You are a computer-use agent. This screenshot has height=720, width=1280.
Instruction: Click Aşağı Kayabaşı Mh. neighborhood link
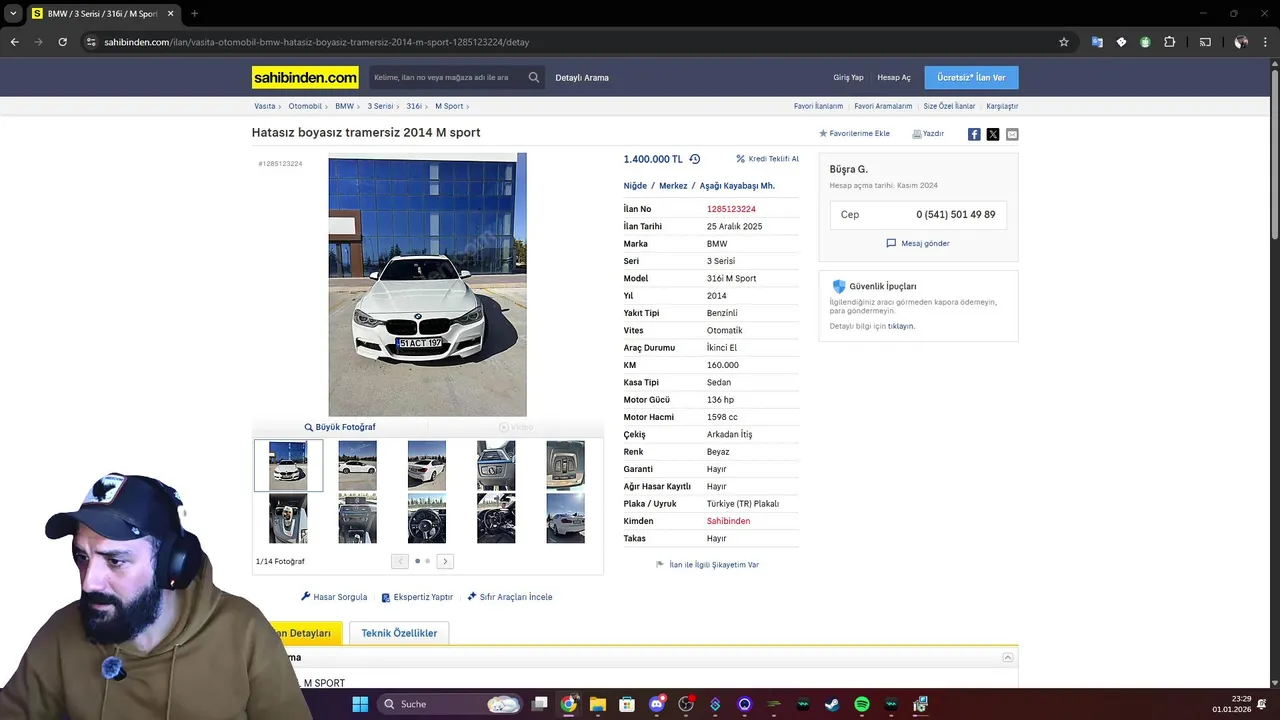tap(737, 186)
